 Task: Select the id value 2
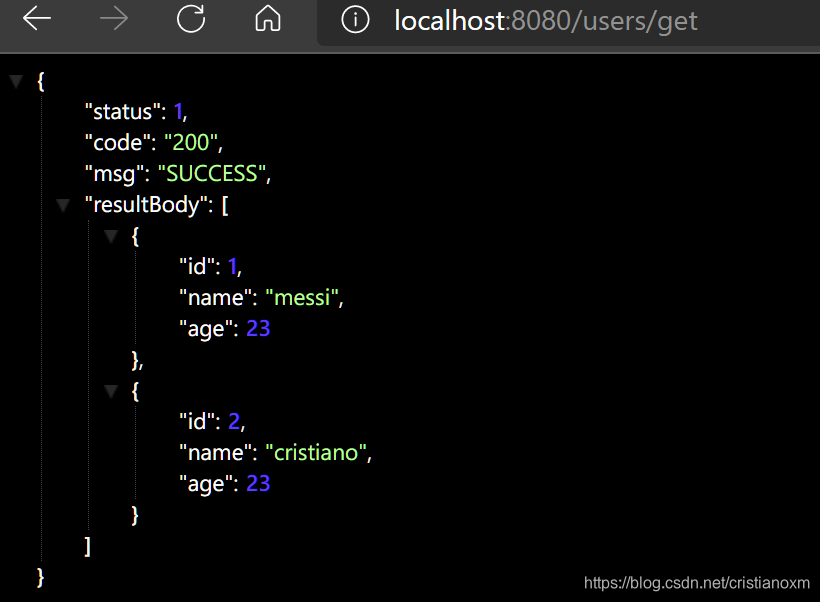[234, 421]
